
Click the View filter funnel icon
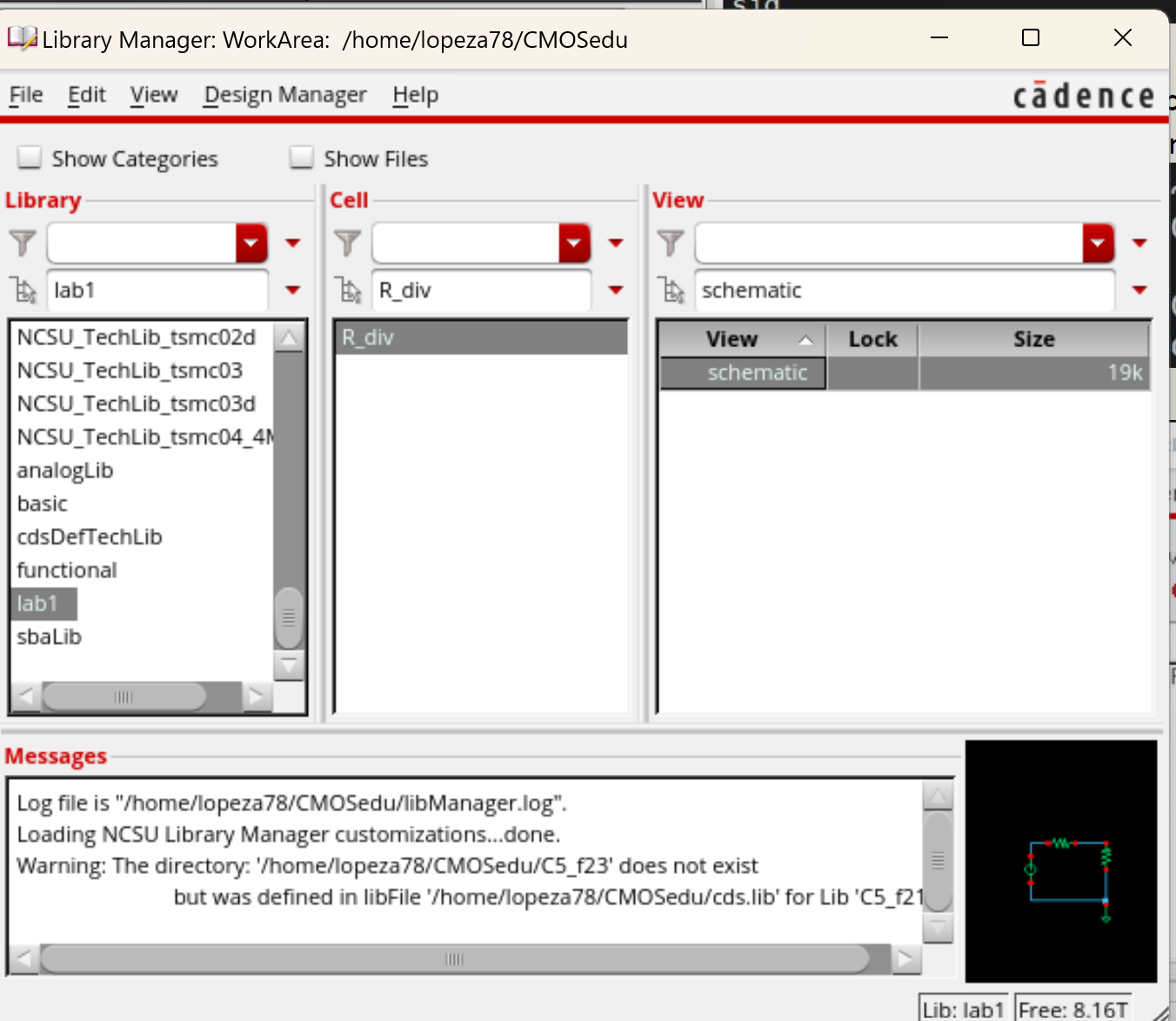pos(671,243)
